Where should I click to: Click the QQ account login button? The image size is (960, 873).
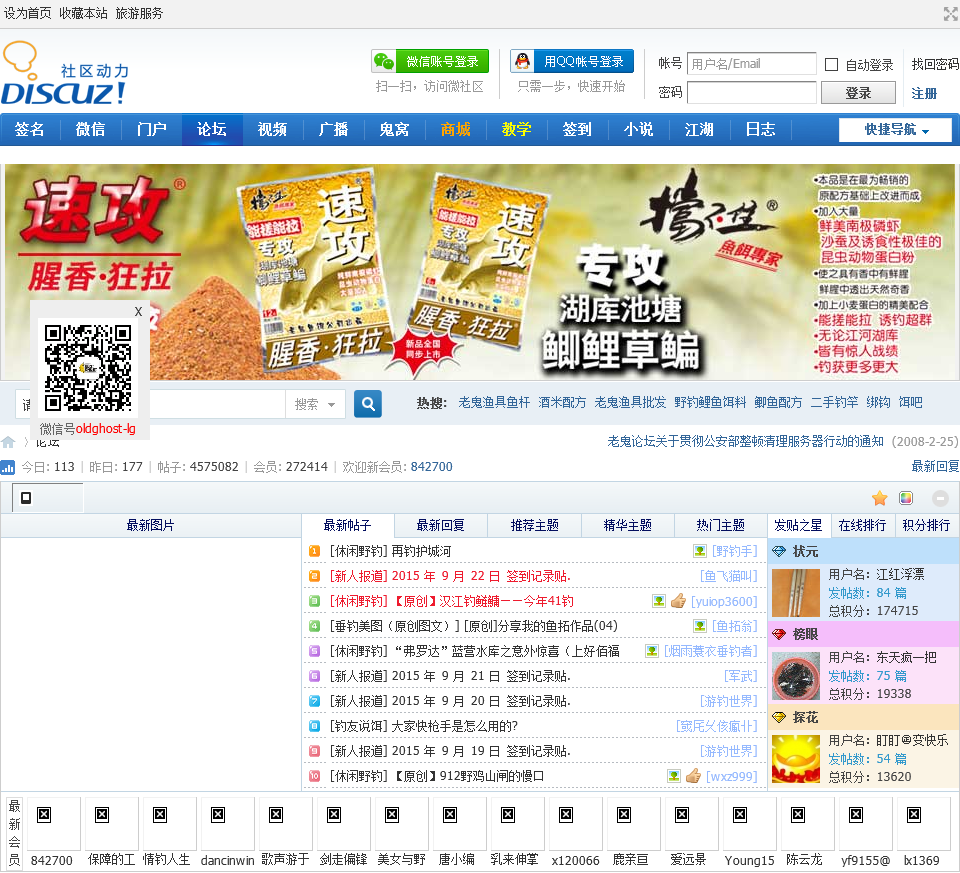click(x=572, y=61)
